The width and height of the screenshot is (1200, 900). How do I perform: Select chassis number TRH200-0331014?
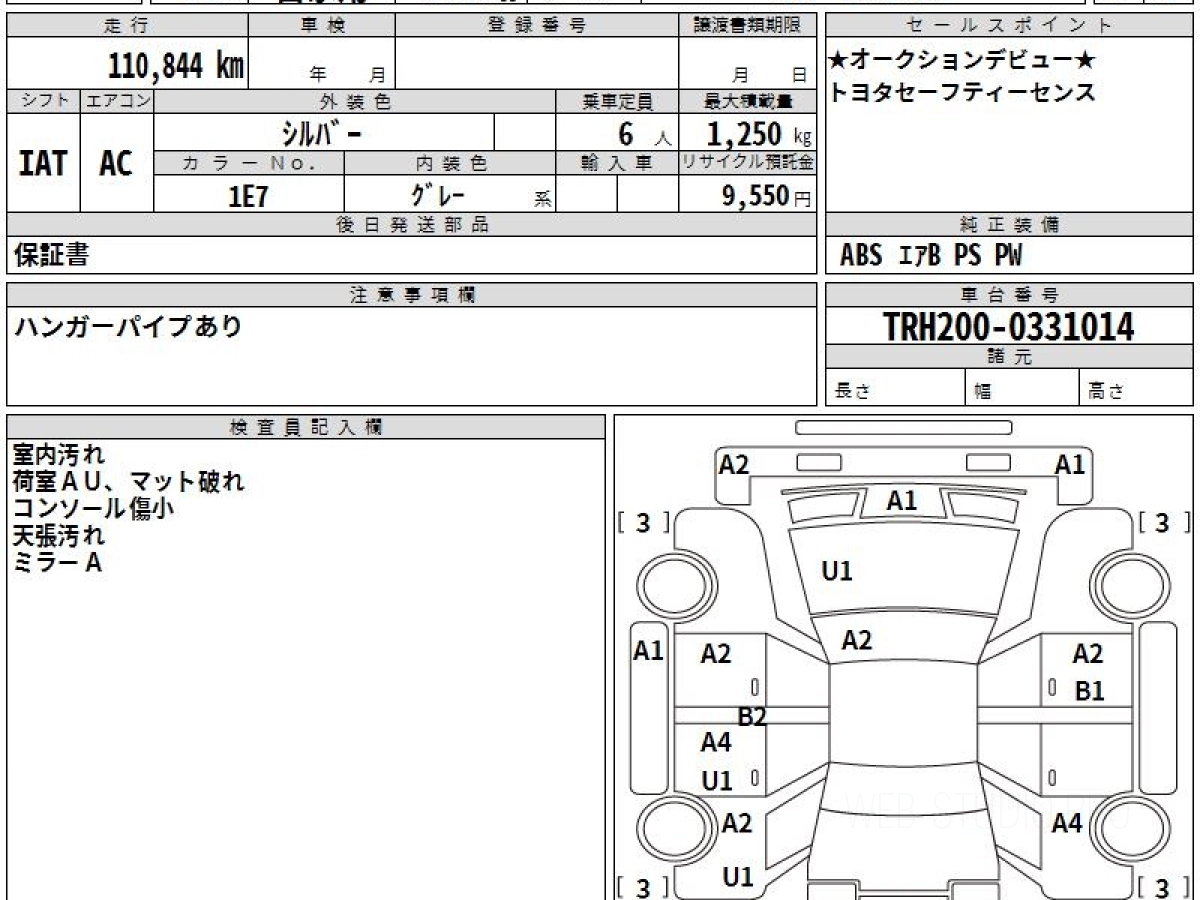coord(1008,326)
